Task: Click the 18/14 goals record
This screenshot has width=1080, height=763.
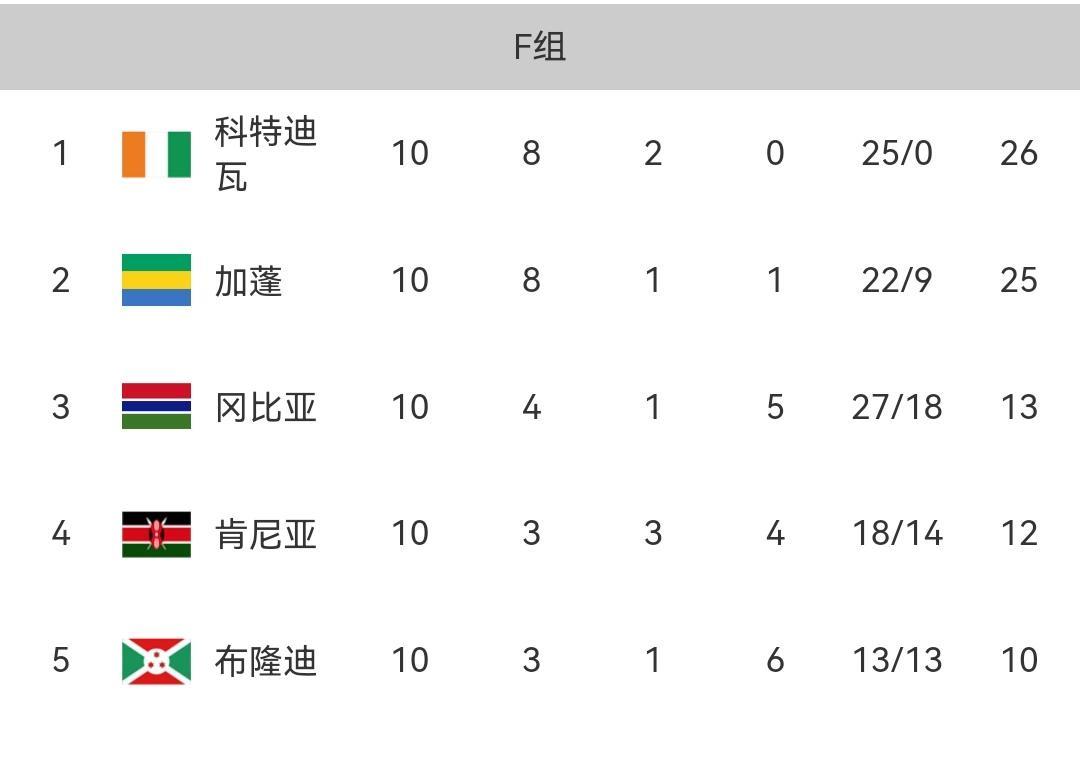Action: [x=896, y=533]
